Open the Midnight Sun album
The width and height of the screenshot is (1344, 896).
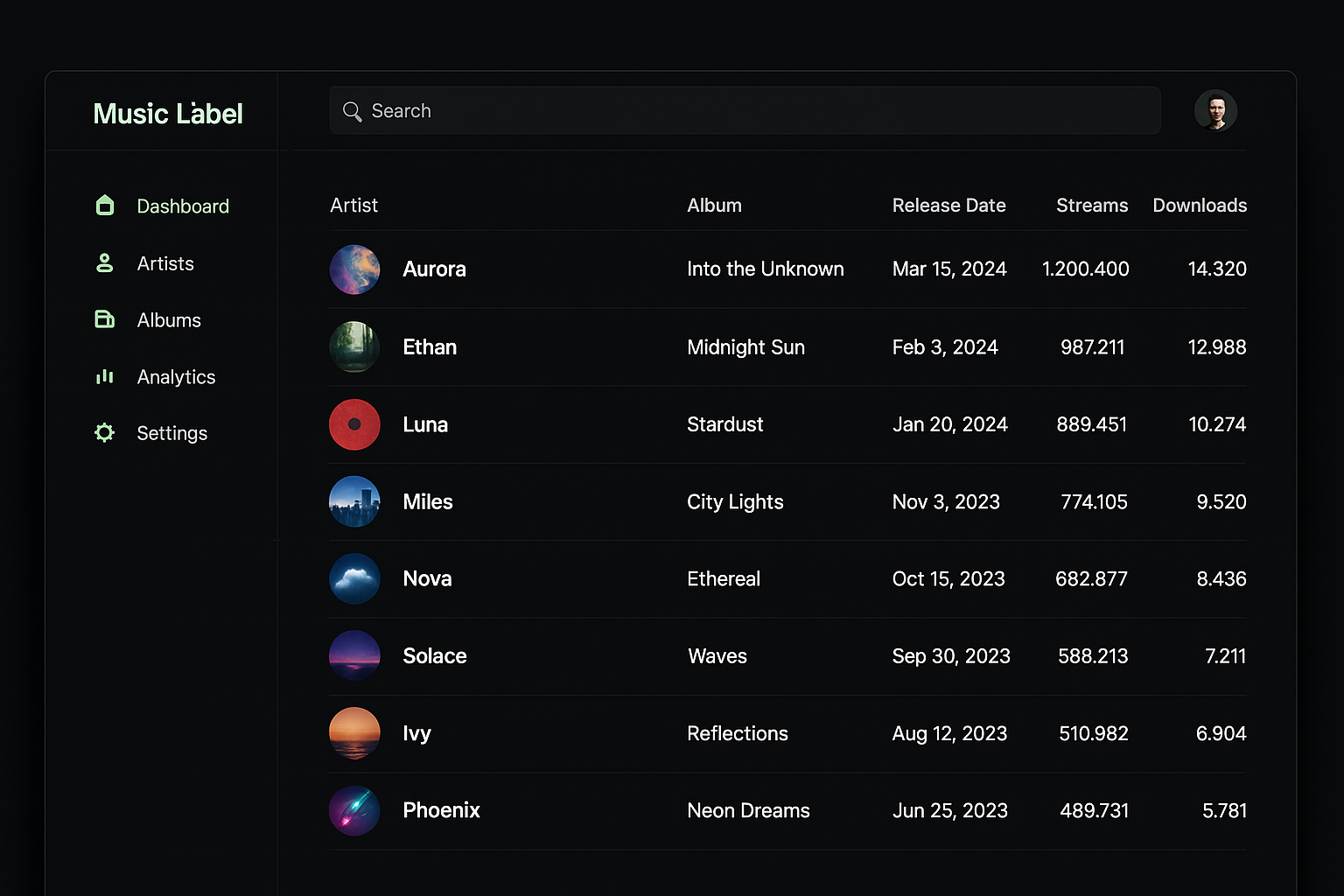745,347
